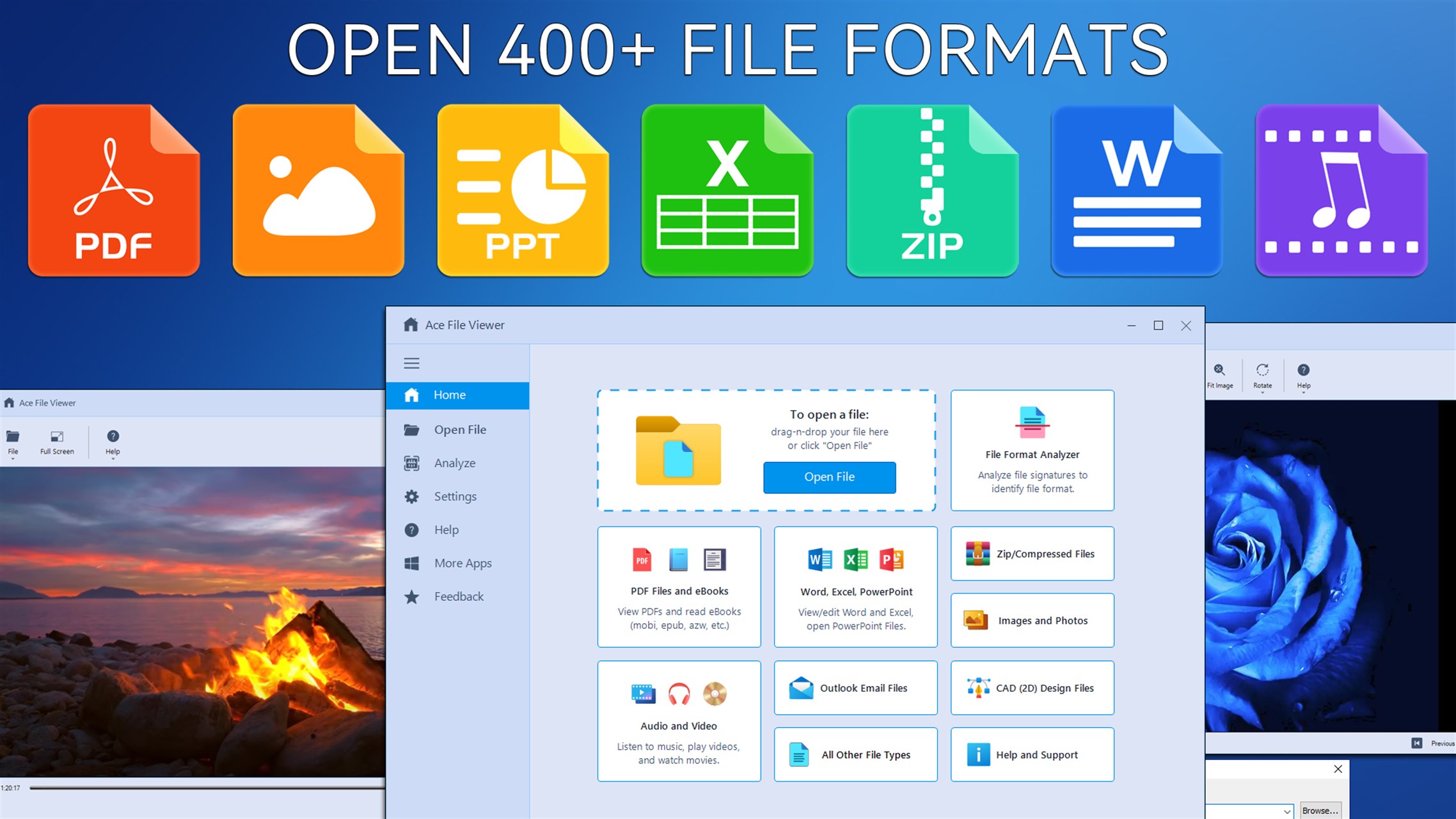Open the PDF Files and eBooks tile
The height and width of the screenshot is (819, 1456).
[679, 587]
